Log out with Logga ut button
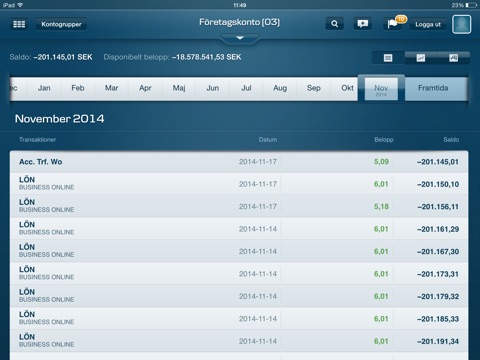The height and width of the screenshot is (360, 480). click(x=428, y=24)
